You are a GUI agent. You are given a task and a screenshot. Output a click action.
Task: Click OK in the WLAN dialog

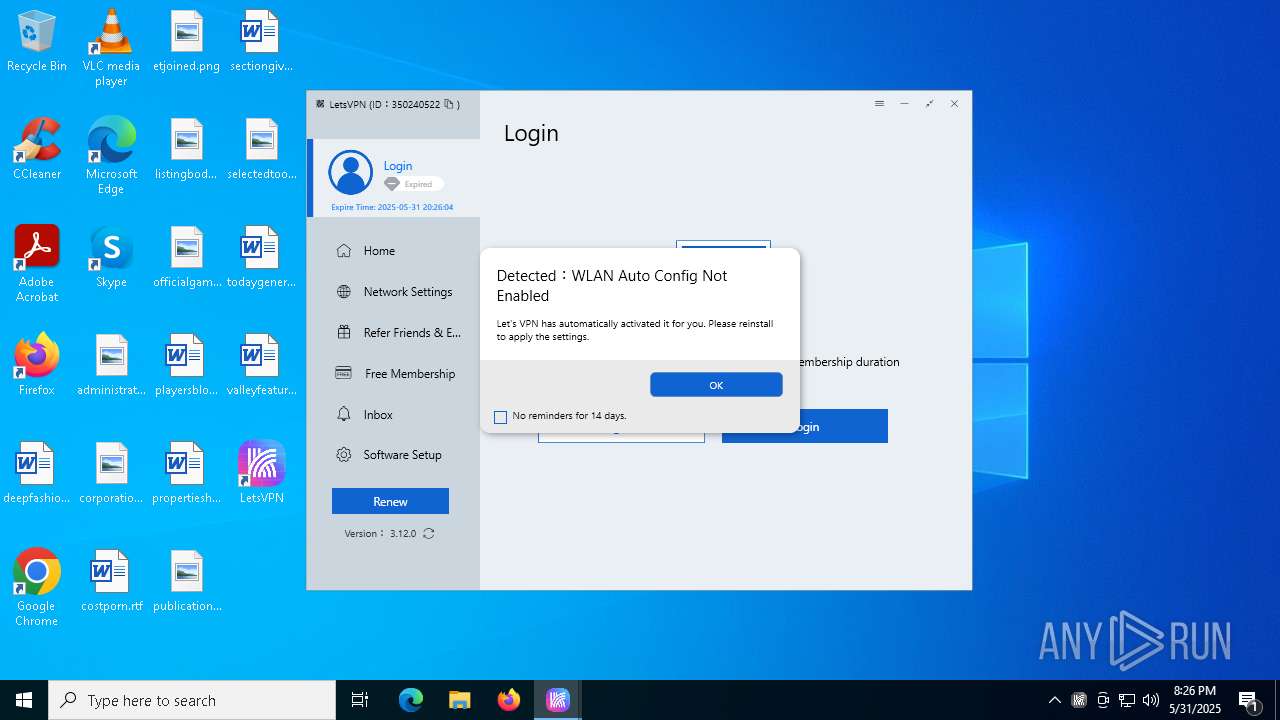click(x=716, y=385)
